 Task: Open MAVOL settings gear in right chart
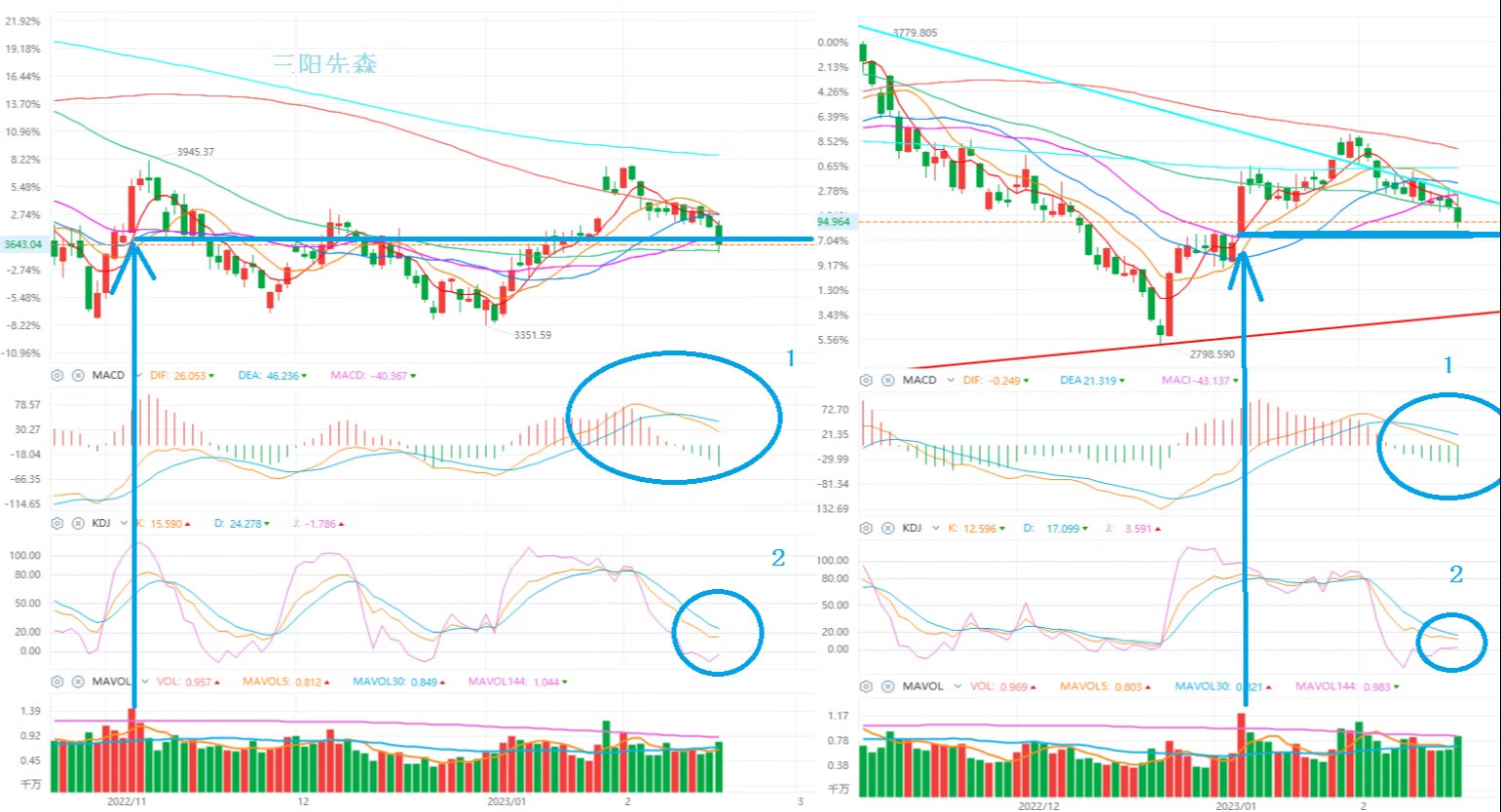[x=868, y=686]
